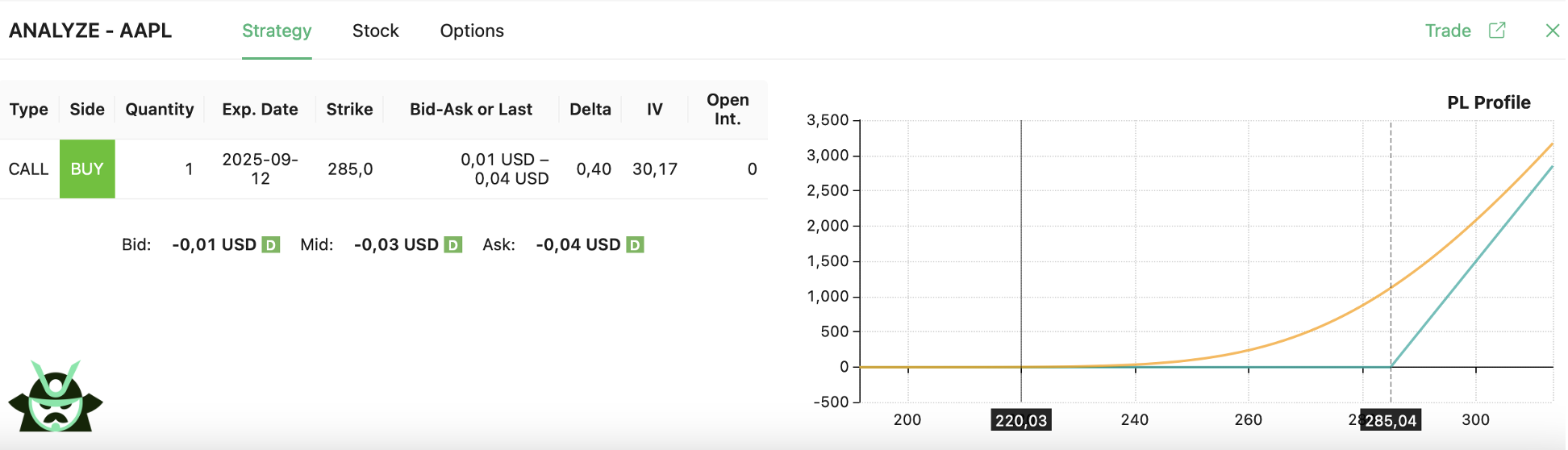This screenshot has width=1568, height=450.
Task: Click the 220,03 price marker on chart
Action: point(1020,420)
